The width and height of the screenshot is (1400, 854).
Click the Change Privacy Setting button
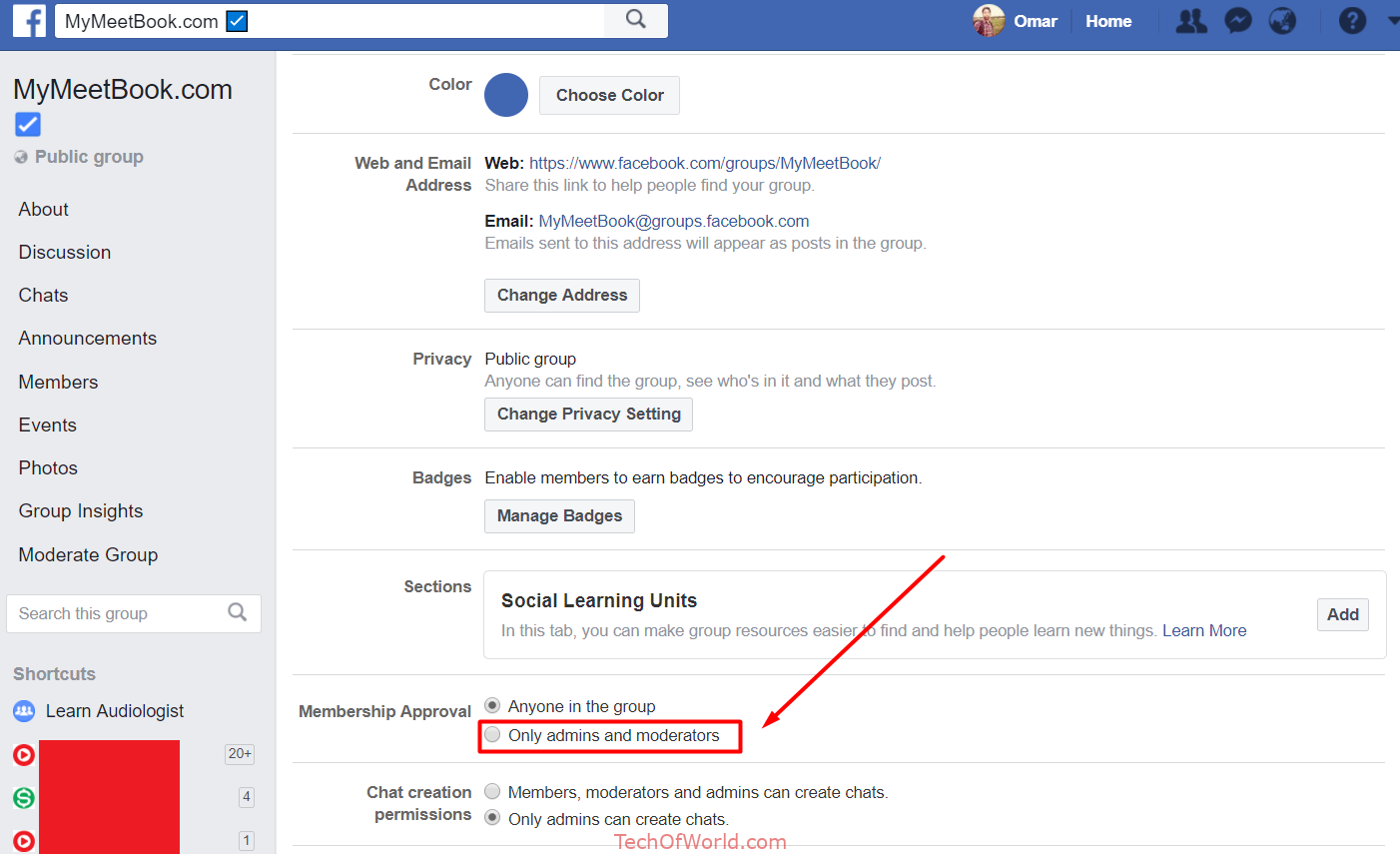[x=587, y=414]
